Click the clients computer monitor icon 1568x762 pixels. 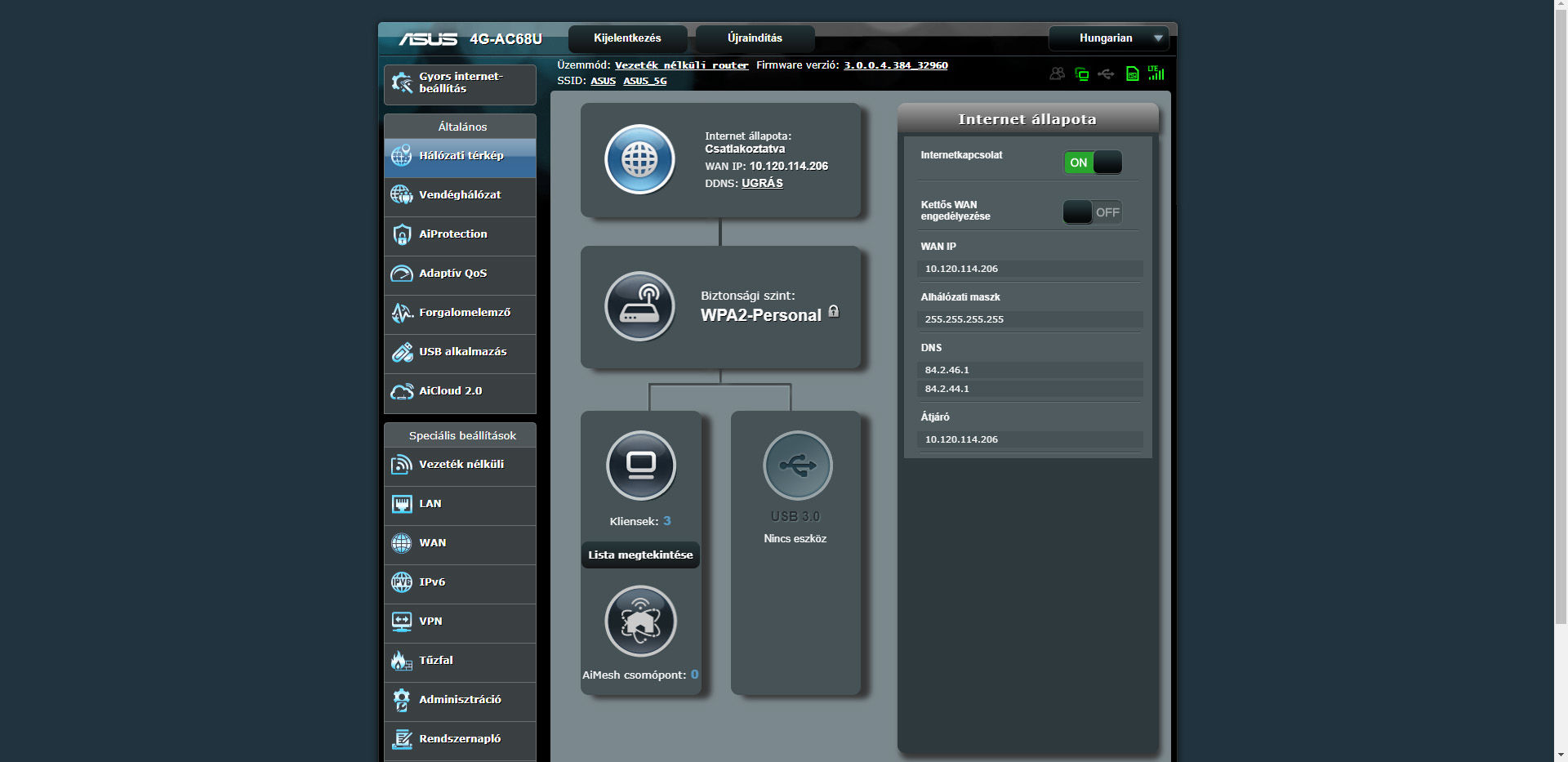(641, 465)
